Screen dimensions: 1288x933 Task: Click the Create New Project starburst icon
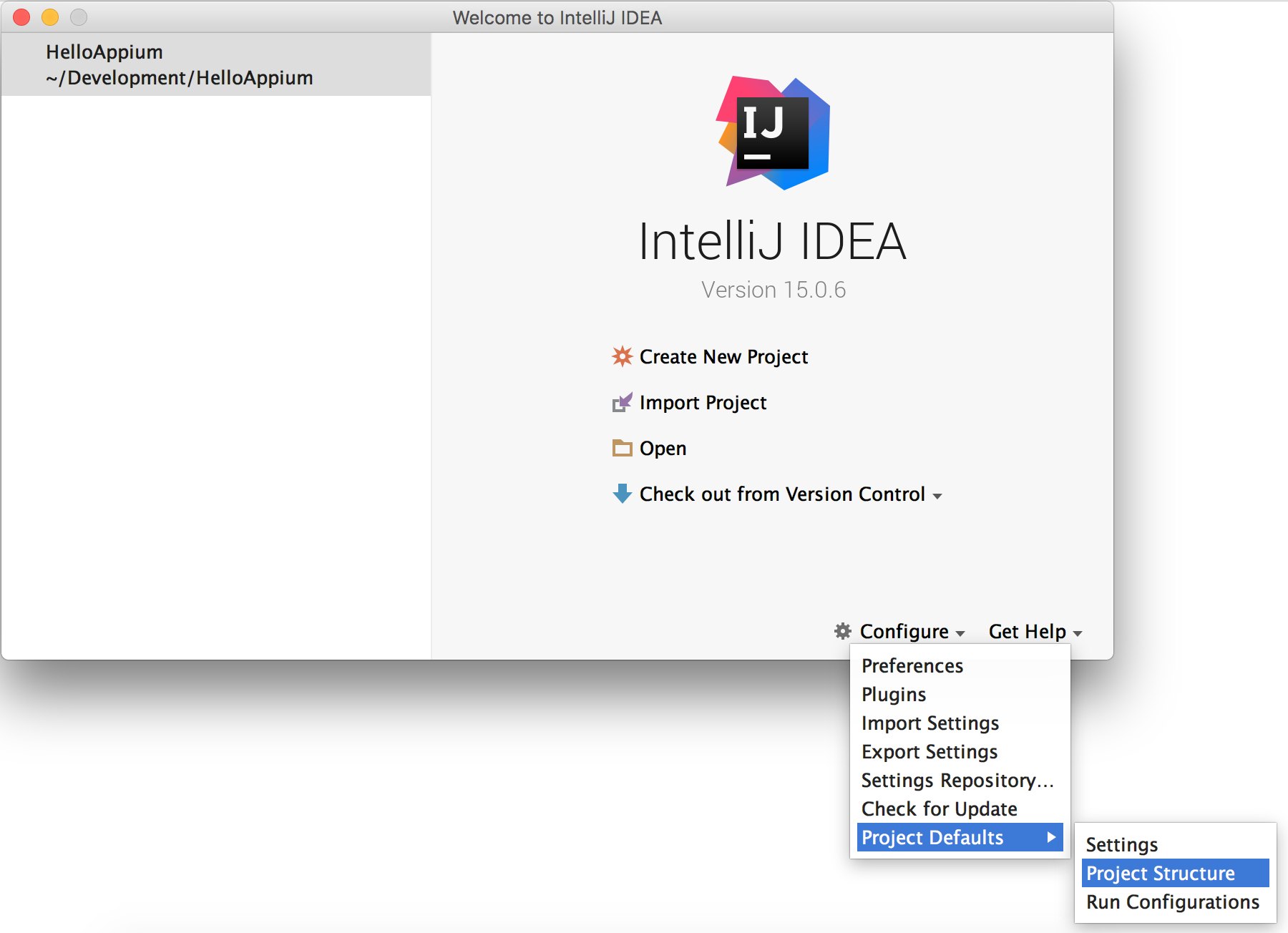click(622, 356)
